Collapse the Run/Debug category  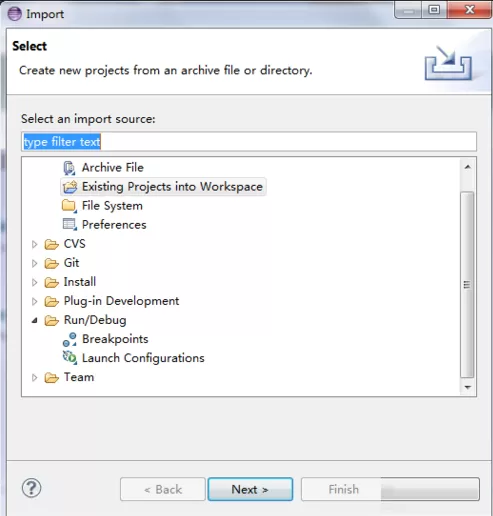[34, 321]
